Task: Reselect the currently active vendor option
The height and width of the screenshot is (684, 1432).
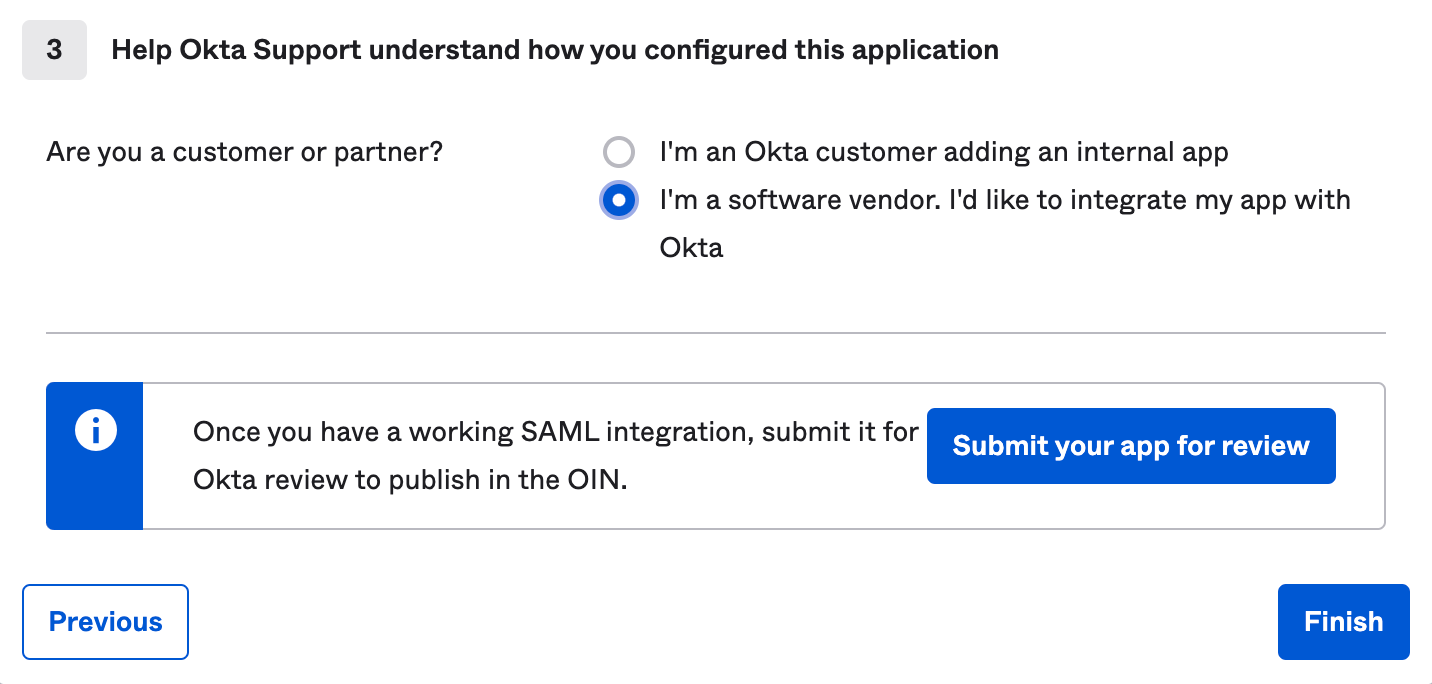Action: 618,199
